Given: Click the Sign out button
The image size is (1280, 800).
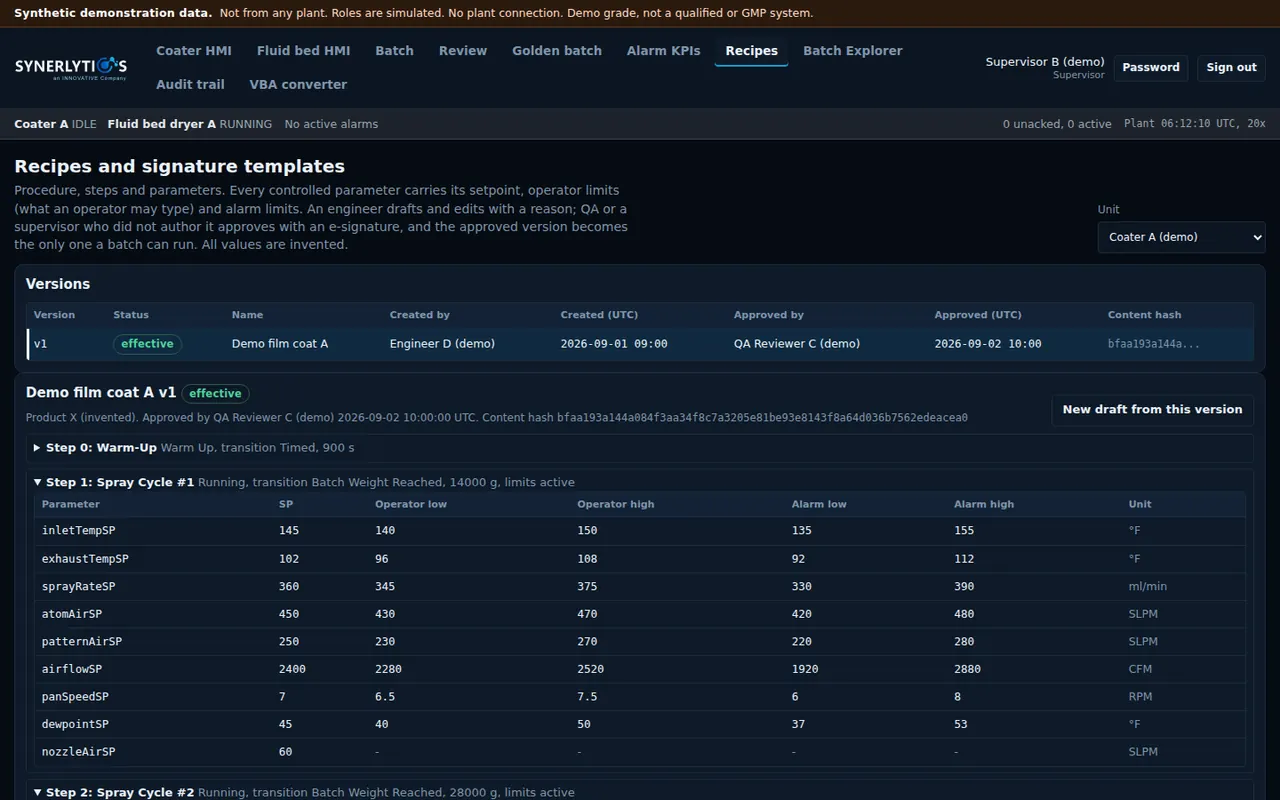Looking at the screenshot, I should (x=1231, y=68).
